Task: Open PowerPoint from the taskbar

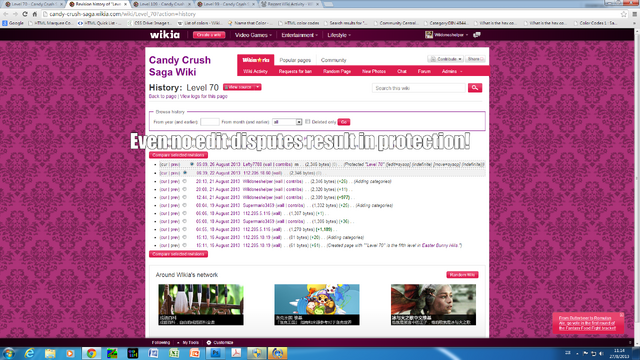Action: point(195,353)
